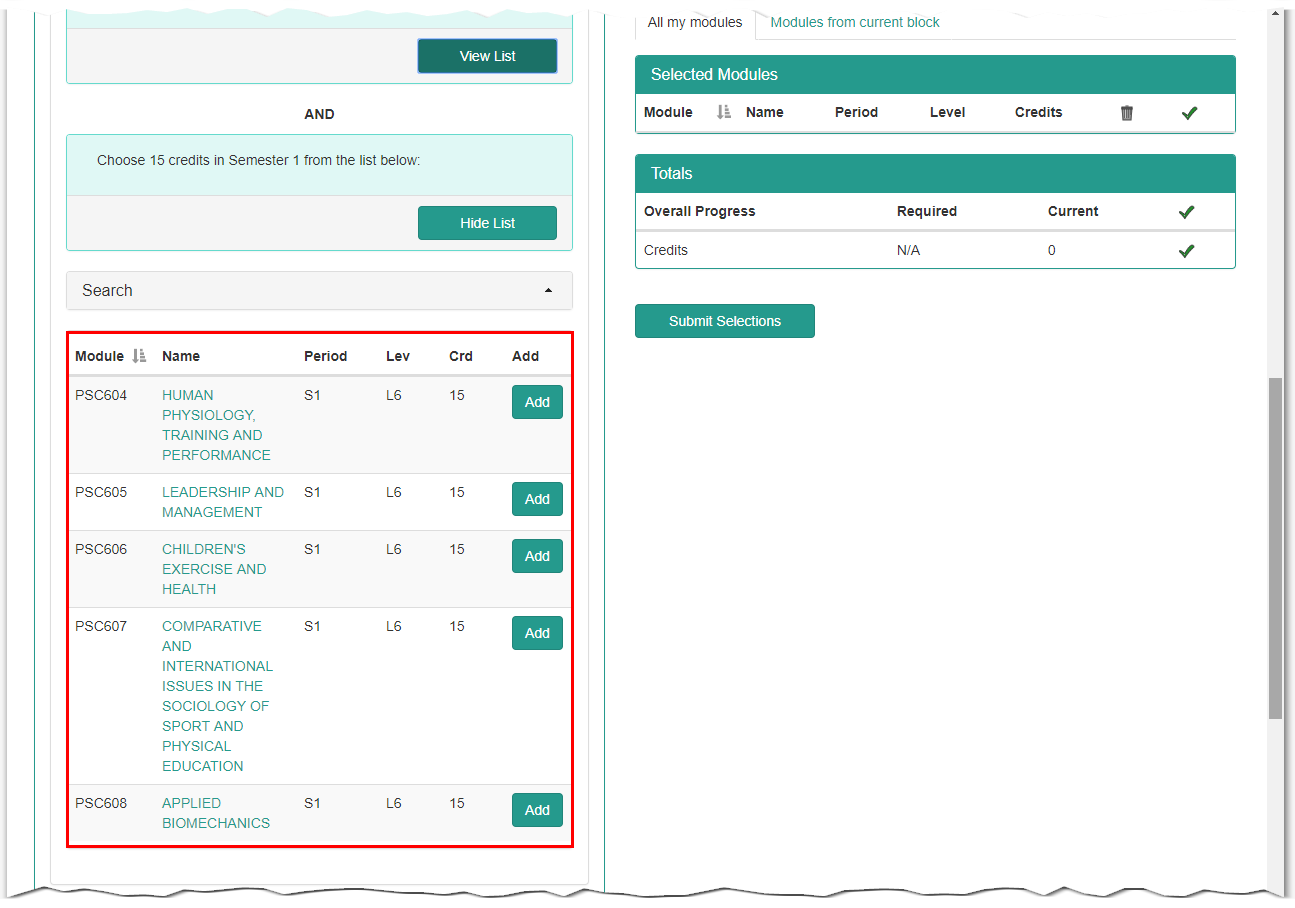Switch to the Modules from current block tab
This screenshot has width=1295, height=908.
tap(854, 21)
